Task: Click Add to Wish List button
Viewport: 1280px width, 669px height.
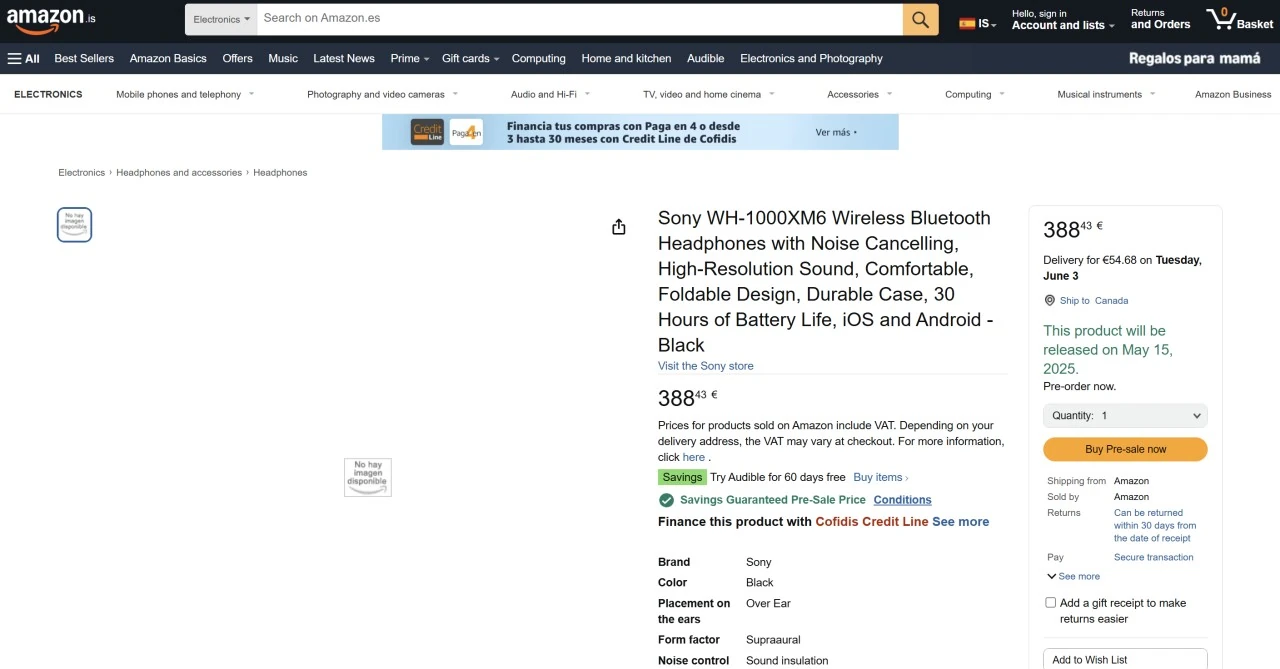Action: (x=1125, y=659)
